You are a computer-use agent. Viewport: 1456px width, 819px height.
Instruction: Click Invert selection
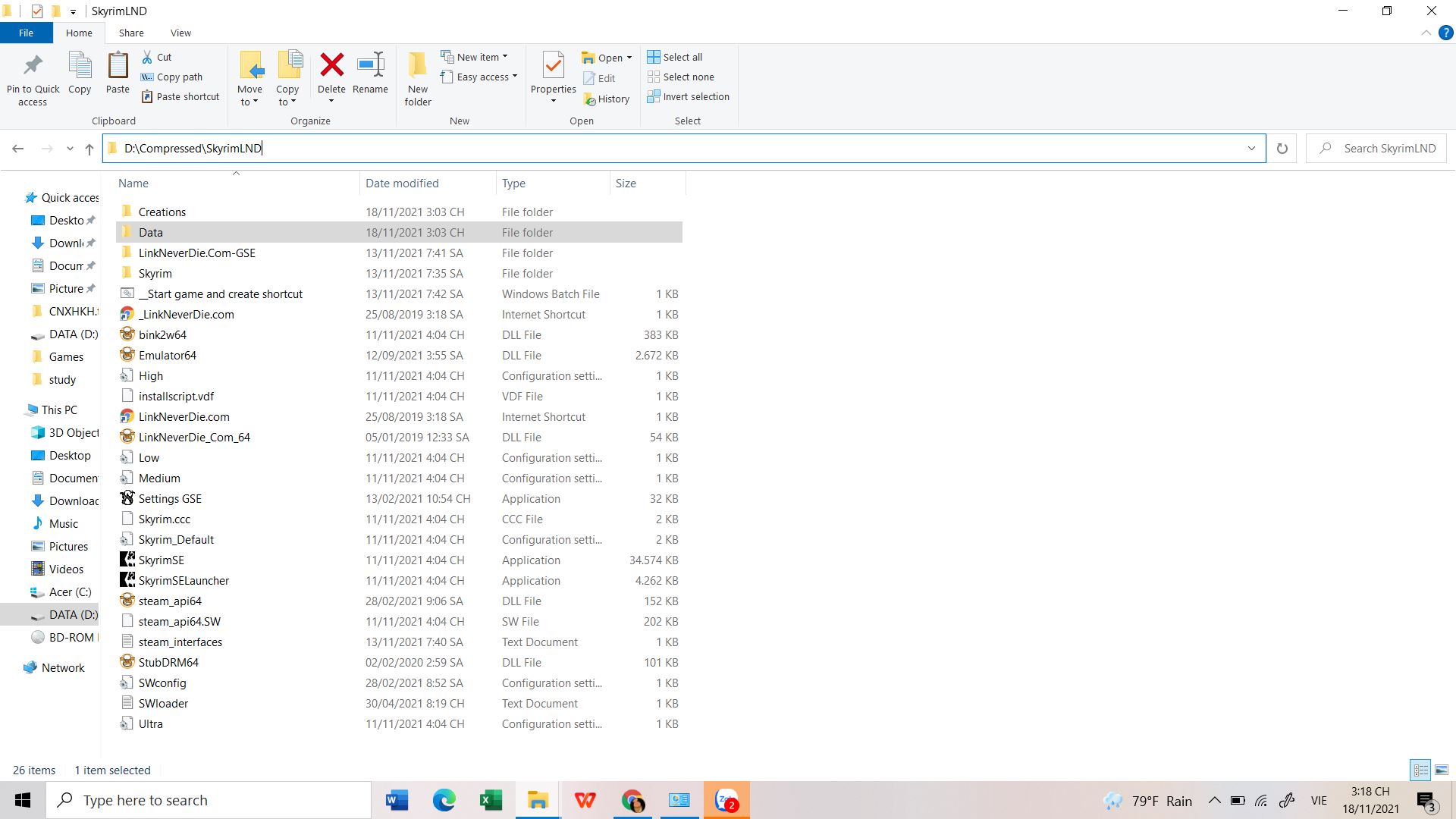pos(688,96)
